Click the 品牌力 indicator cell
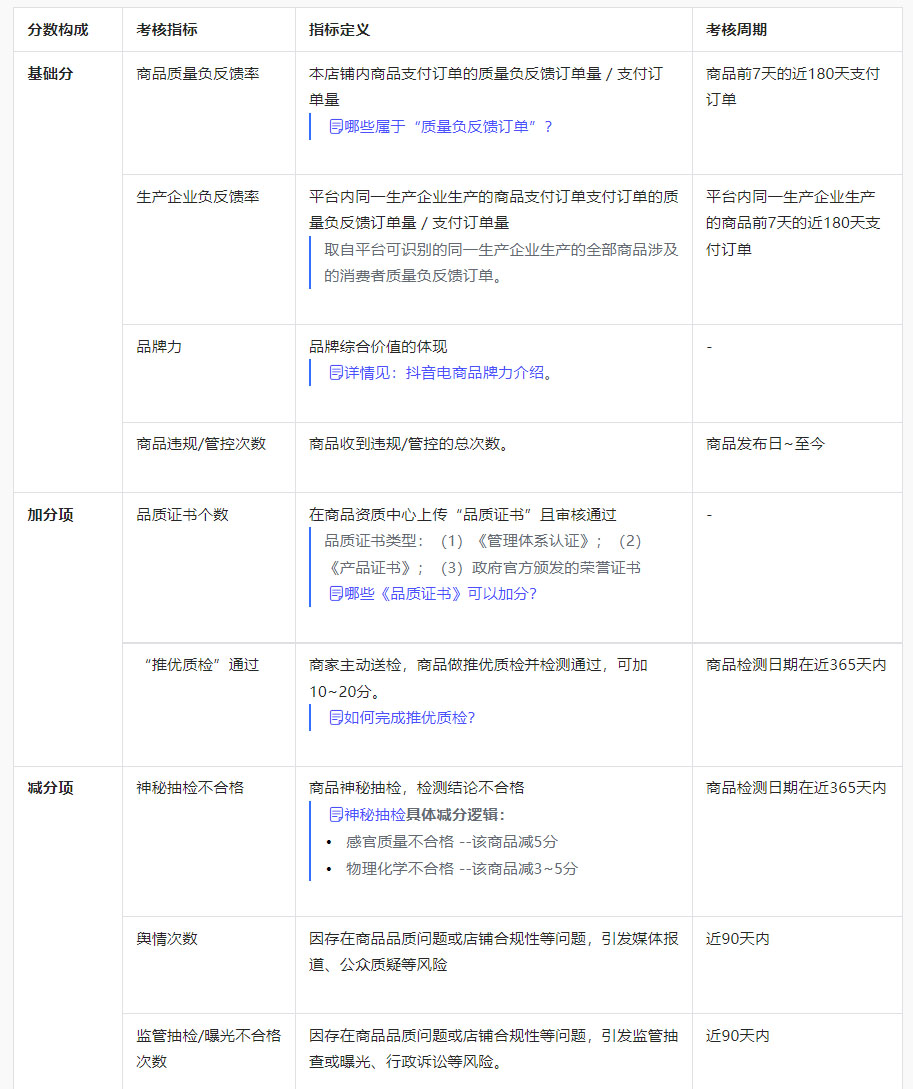The width and height of the screenshot is (913, 1089). [159, 347]
